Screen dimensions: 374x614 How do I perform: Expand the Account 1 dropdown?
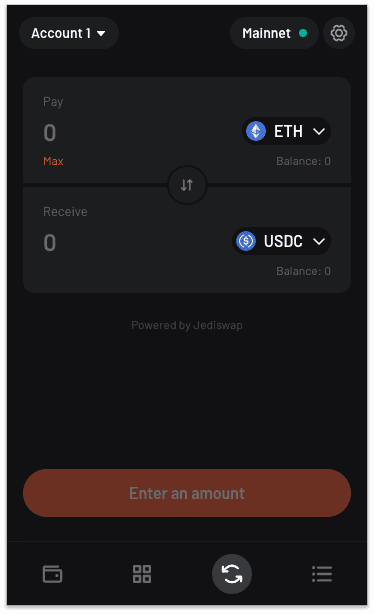pyautogui.click(x=69, y=33)
